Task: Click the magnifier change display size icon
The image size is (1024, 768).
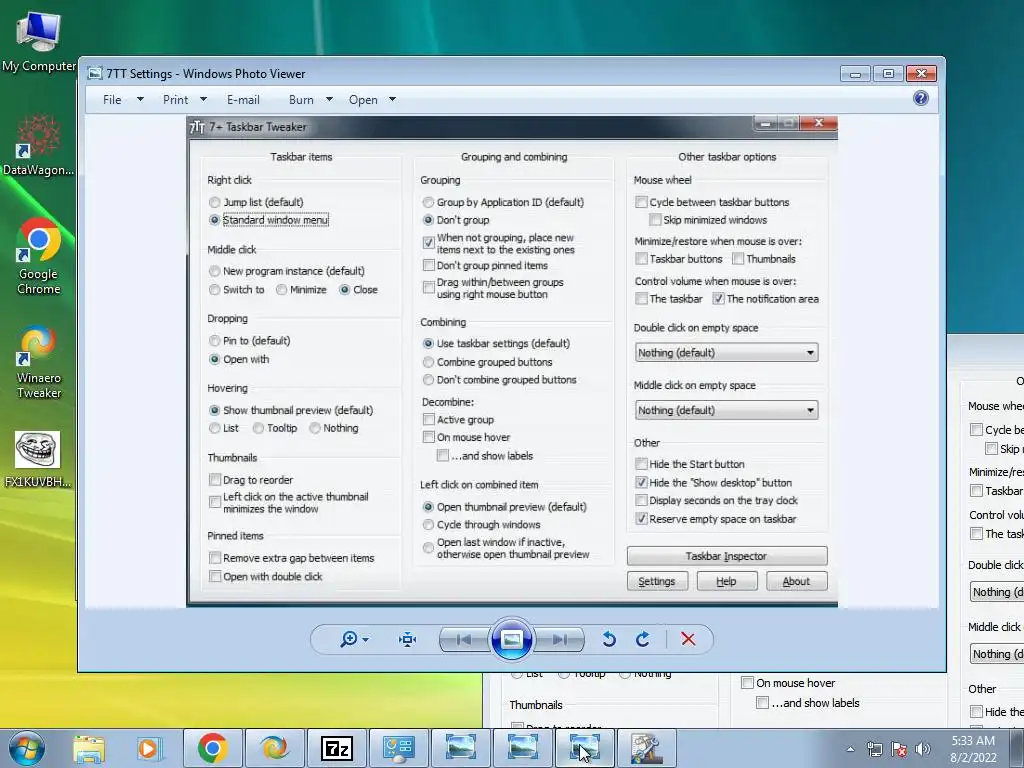Action: pyautogui.click(x=353, y=639)
